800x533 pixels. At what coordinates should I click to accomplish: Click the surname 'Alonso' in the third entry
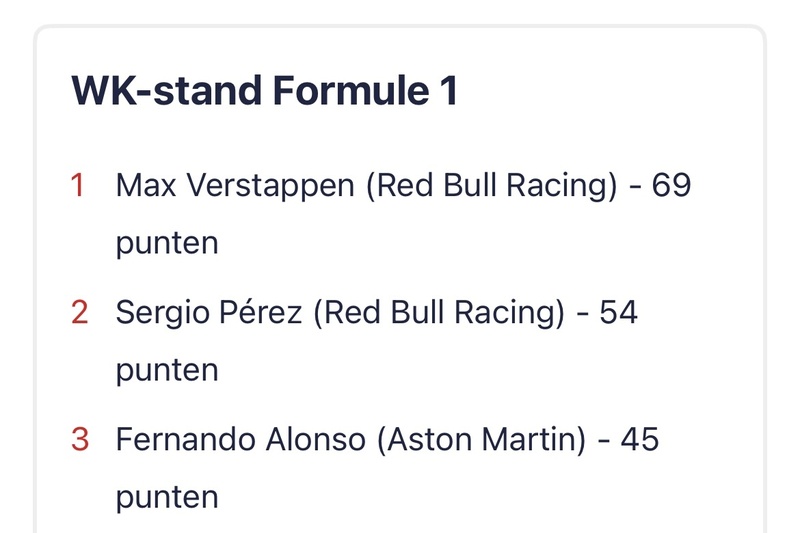pyautogui.click(x=316, y=439)
